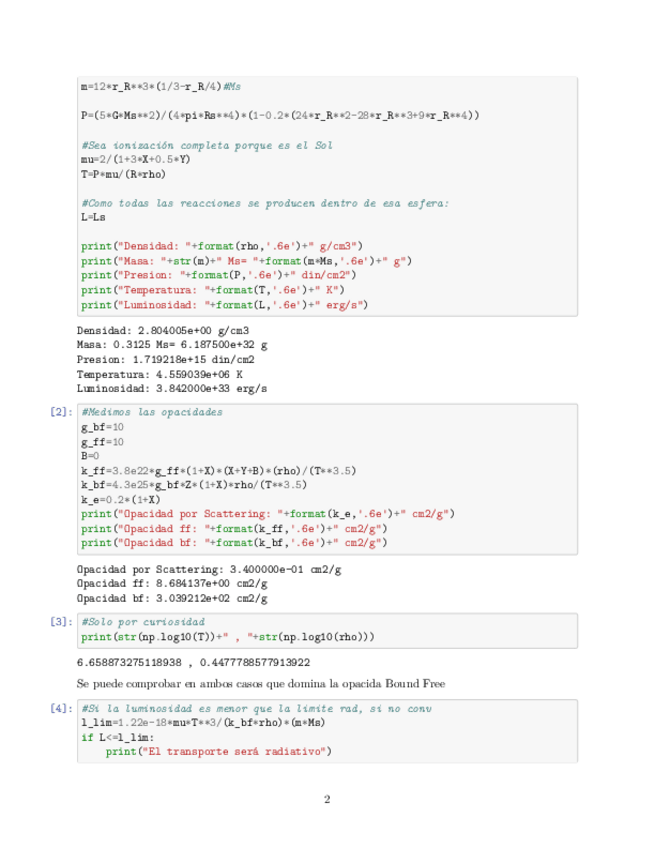This screenshot has width=655, height=848.
Task: Click the print statement for "Densidad: "
Action: 222,247
